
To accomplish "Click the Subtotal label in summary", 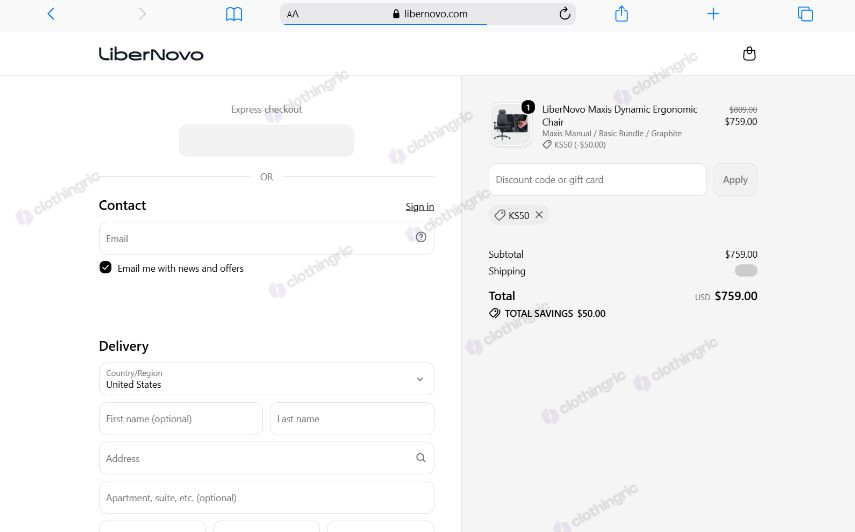I will point(506,254).
